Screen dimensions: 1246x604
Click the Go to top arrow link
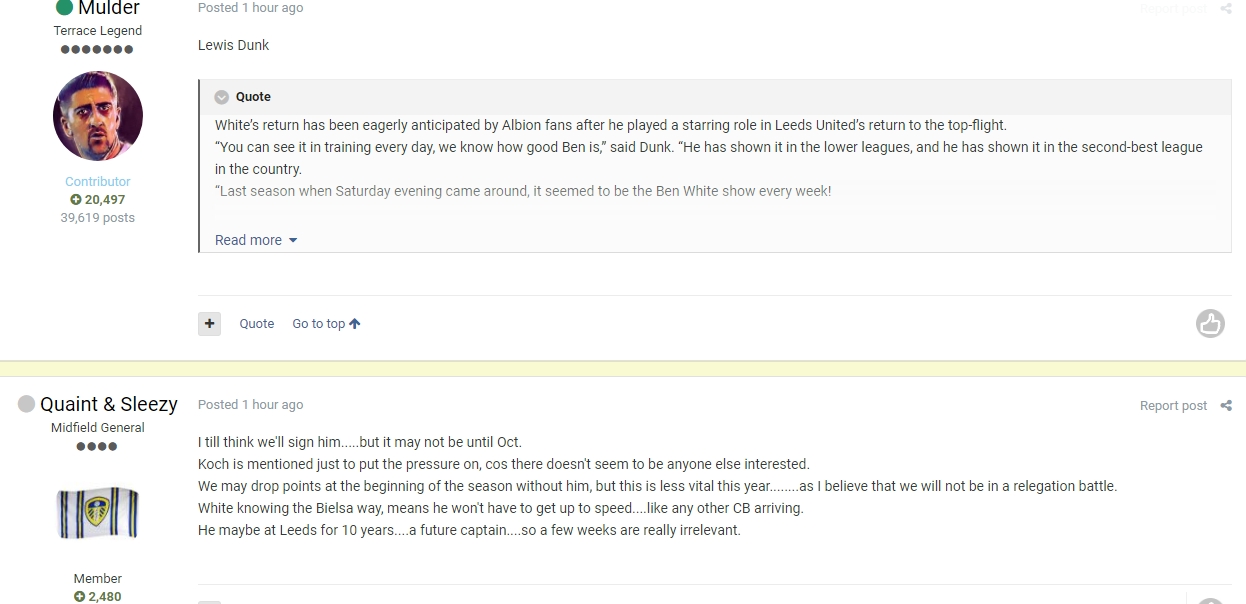click(x=326, y=324)
